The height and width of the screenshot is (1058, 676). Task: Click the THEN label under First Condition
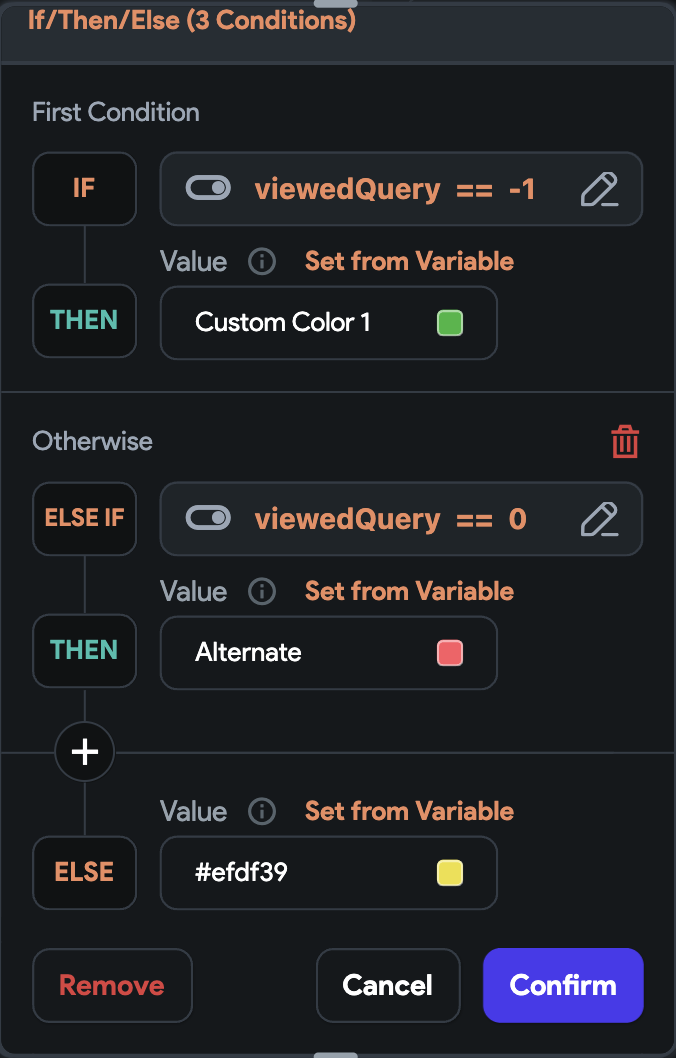click(84, 321)
